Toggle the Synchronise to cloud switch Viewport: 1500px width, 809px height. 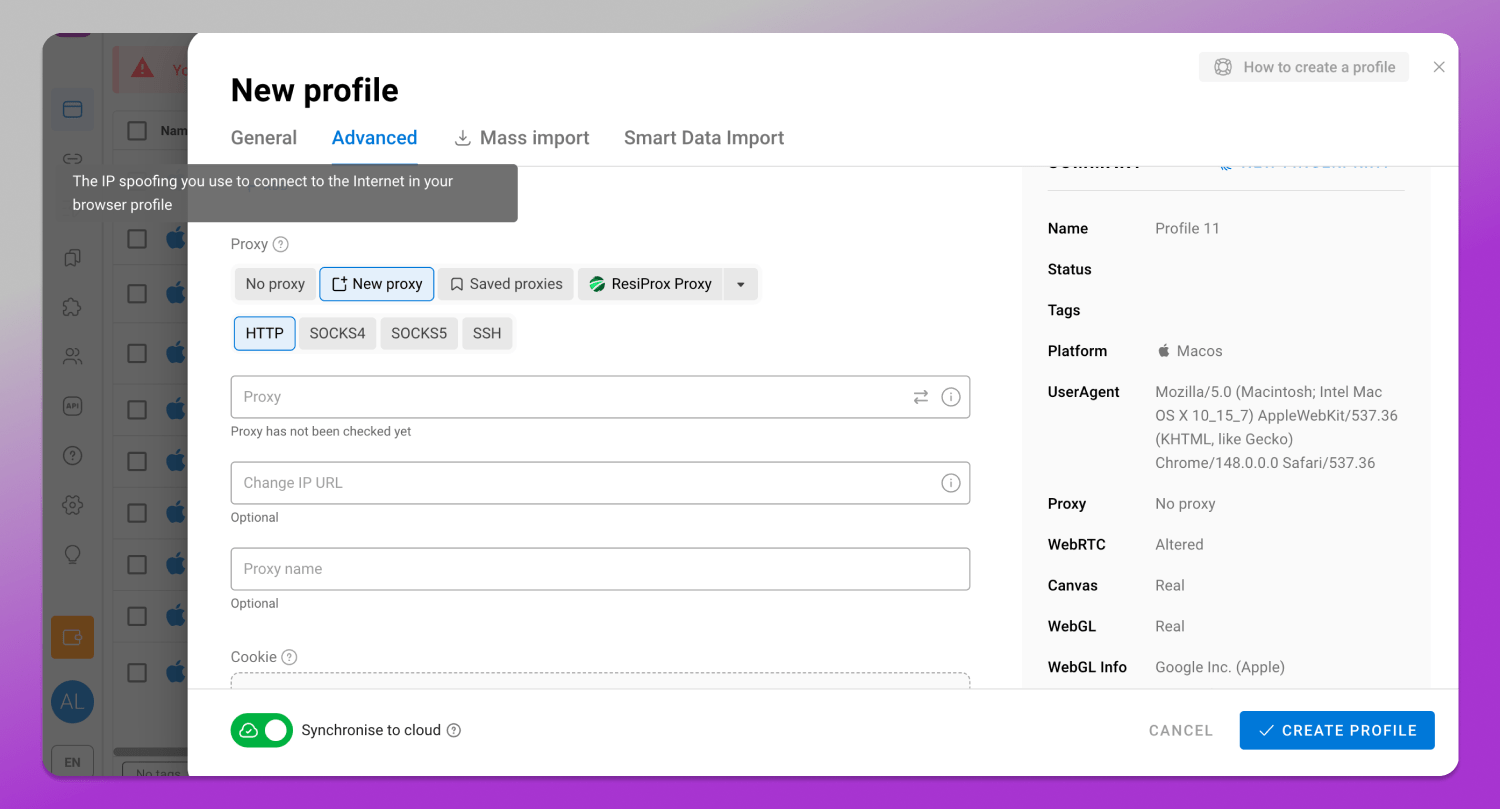[x=262, y=730]
